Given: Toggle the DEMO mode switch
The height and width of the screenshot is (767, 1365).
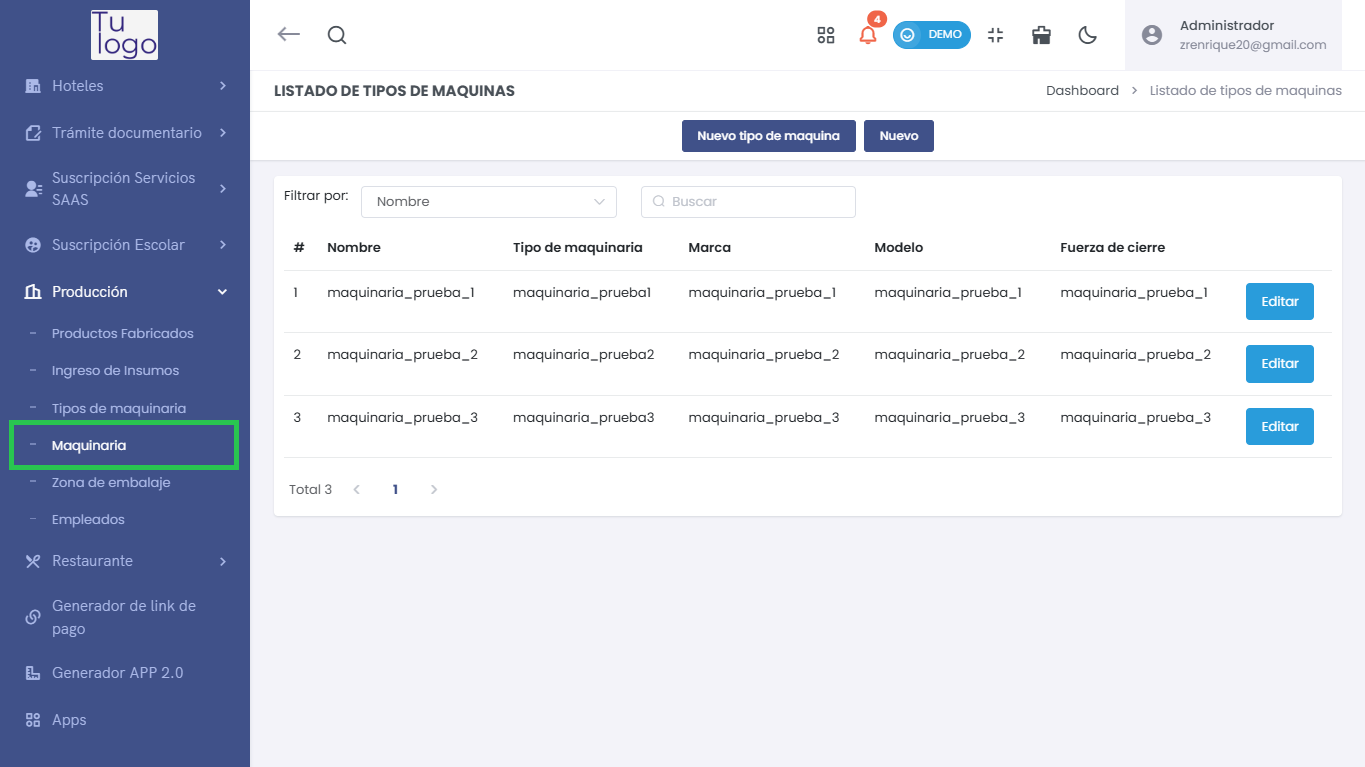Looking at the screenshot, I should (931, 35).
